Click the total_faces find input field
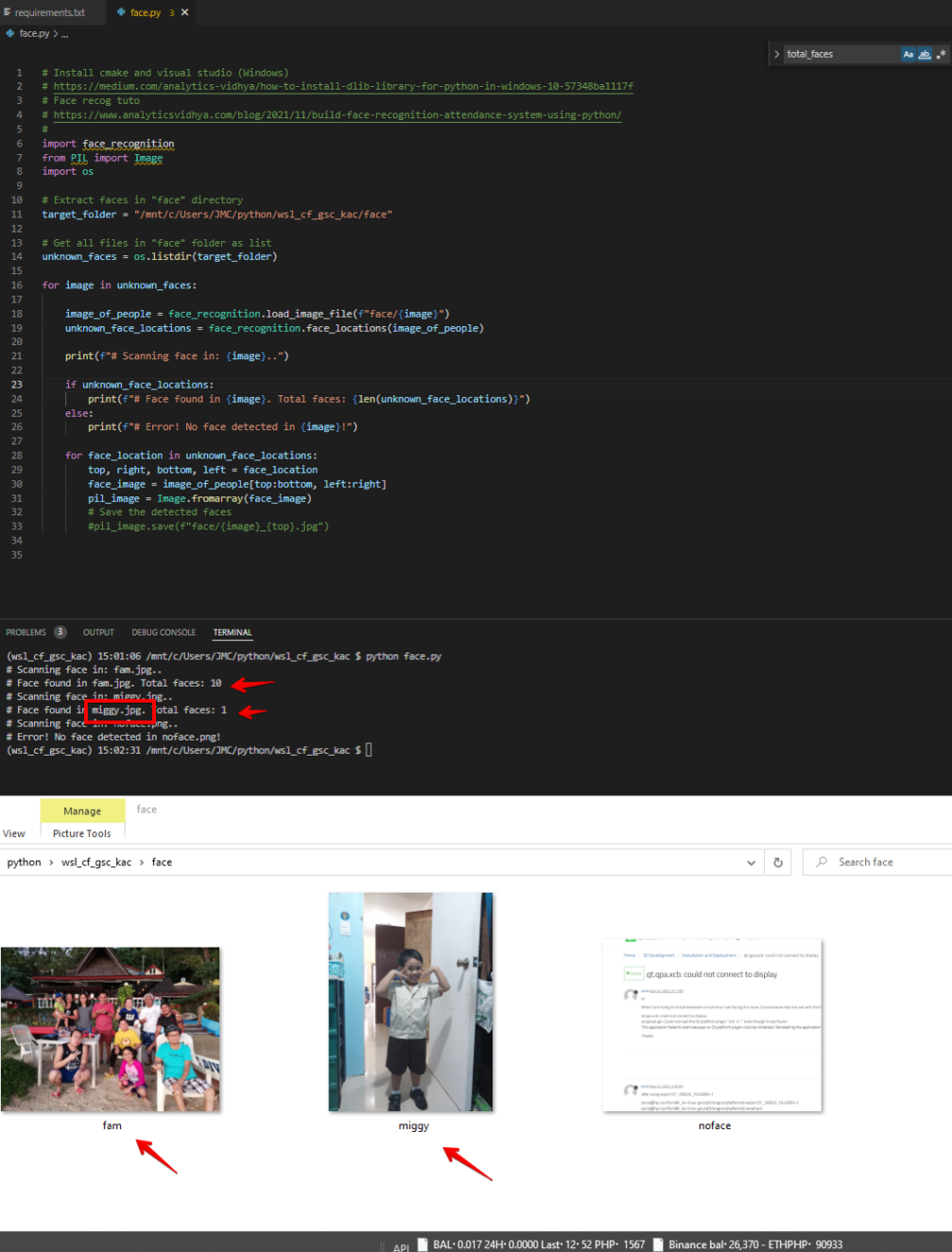 [840, 54]
